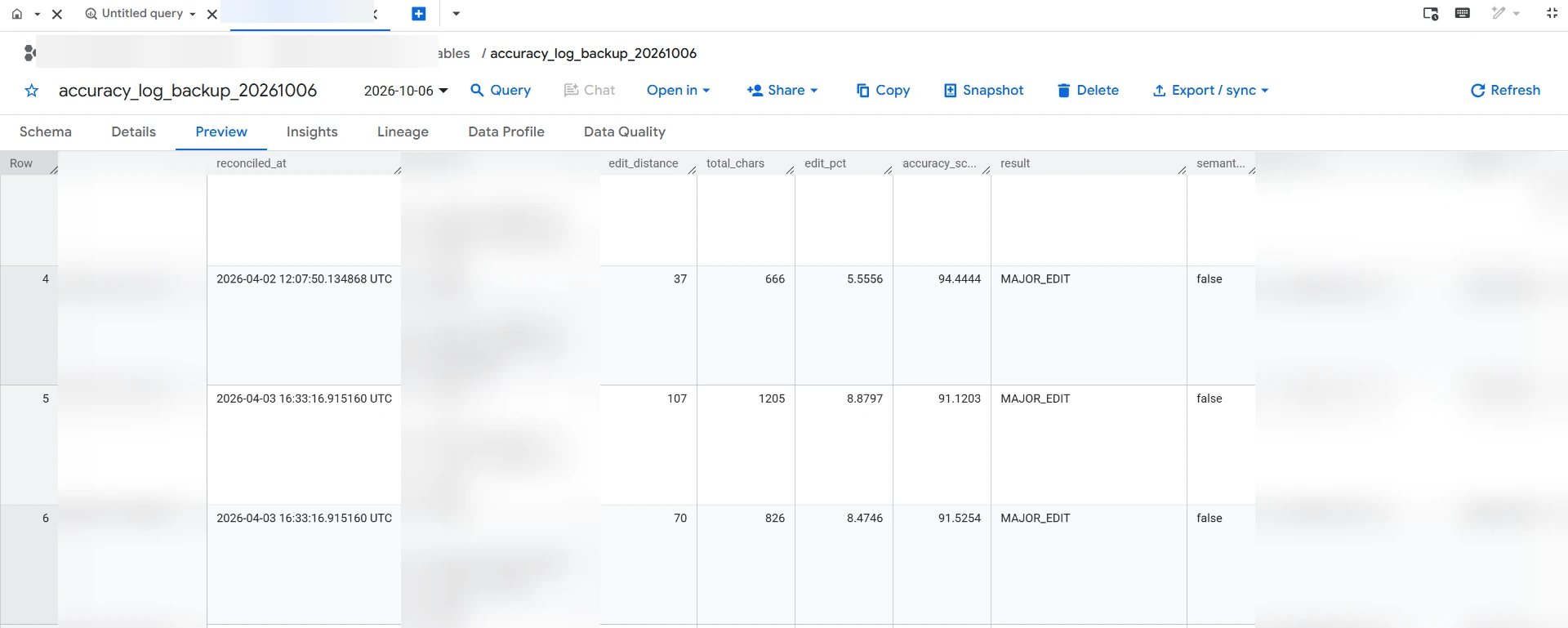Delete the accuracy_log_backup table
This screenshot has width=1568, height=628.
(1088, 91)
